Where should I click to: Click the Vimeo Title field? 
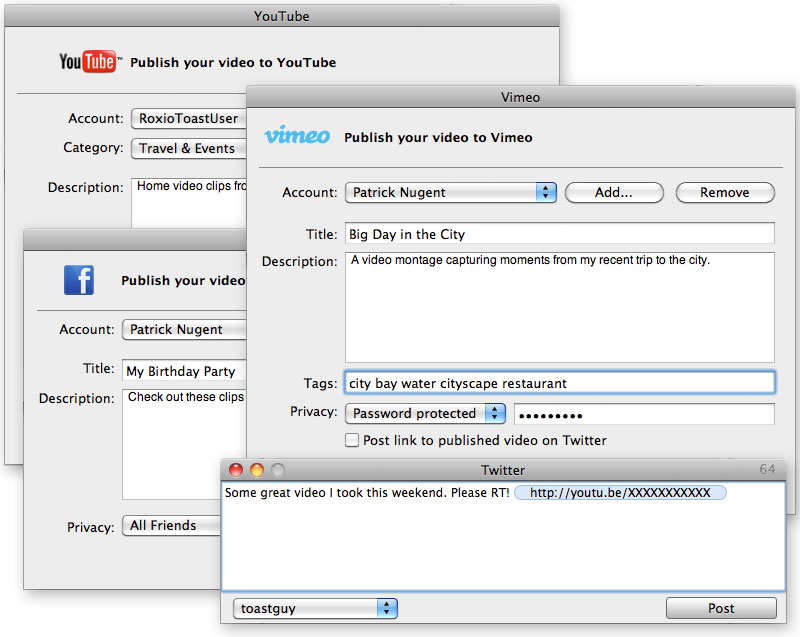[559, 234]
